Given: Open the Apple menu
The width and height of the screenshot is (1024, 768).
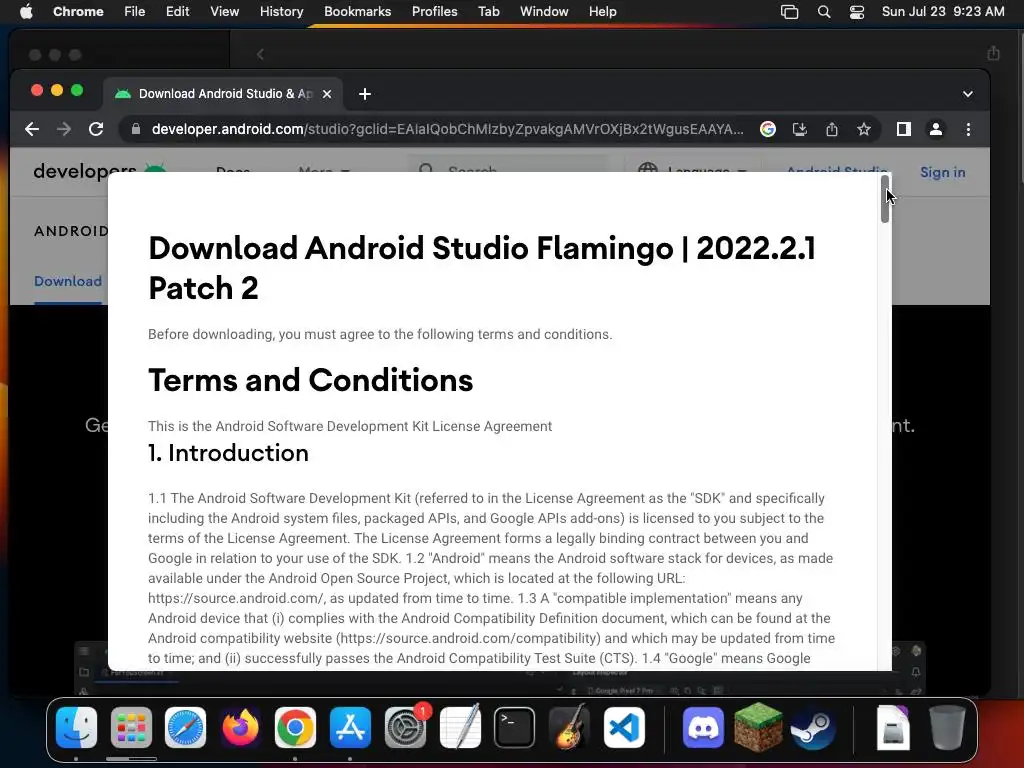Looking at the screenshot, I should [x=26, y=12].
